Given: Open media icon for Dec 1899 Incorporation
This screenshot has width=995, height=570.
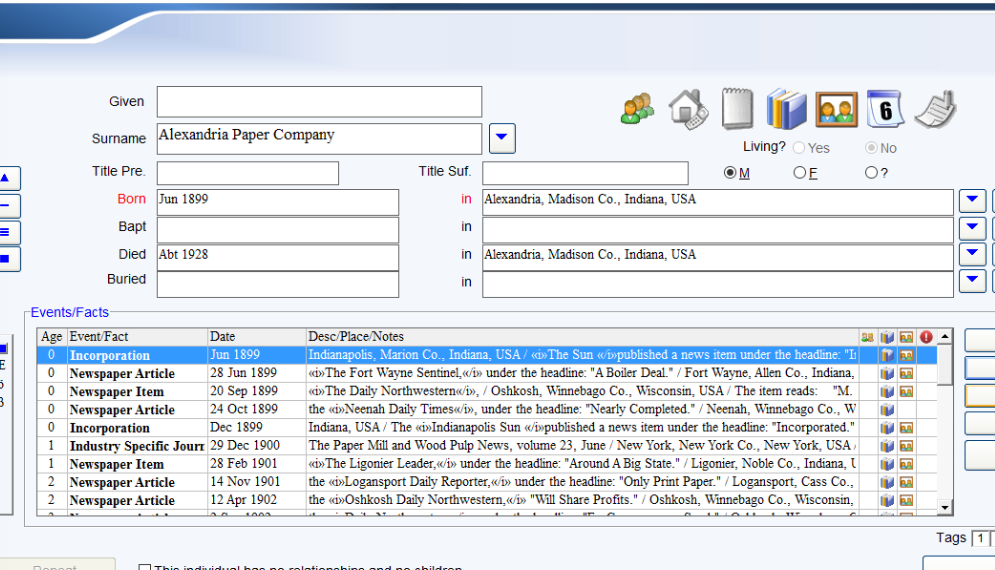Looking at the screenshot, I should pyautogui.click(x=906, y=428).
